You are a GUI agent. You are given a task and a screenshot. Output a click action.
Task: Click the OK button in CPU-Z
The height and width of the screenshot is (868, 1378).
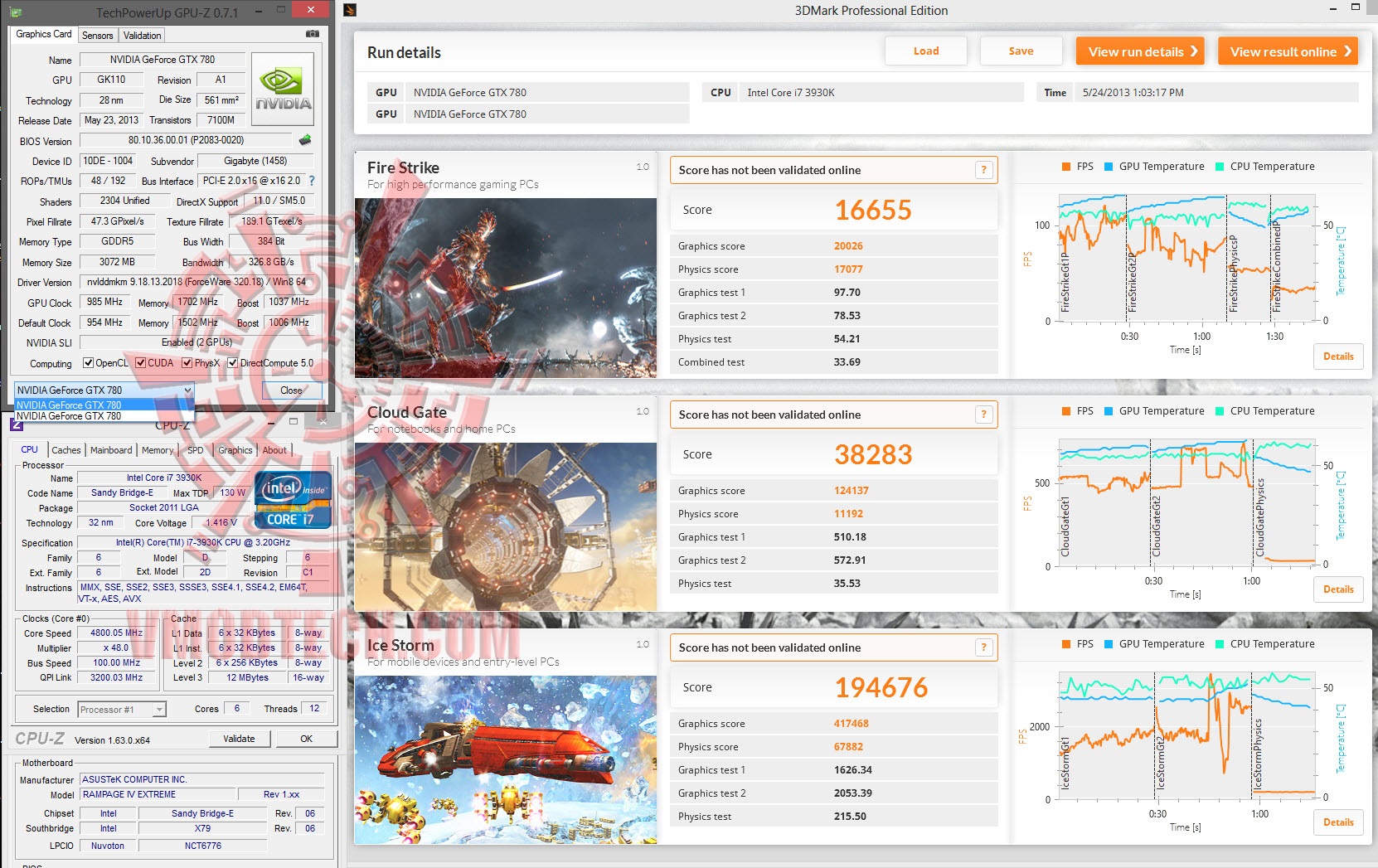(x=307, y=739)
